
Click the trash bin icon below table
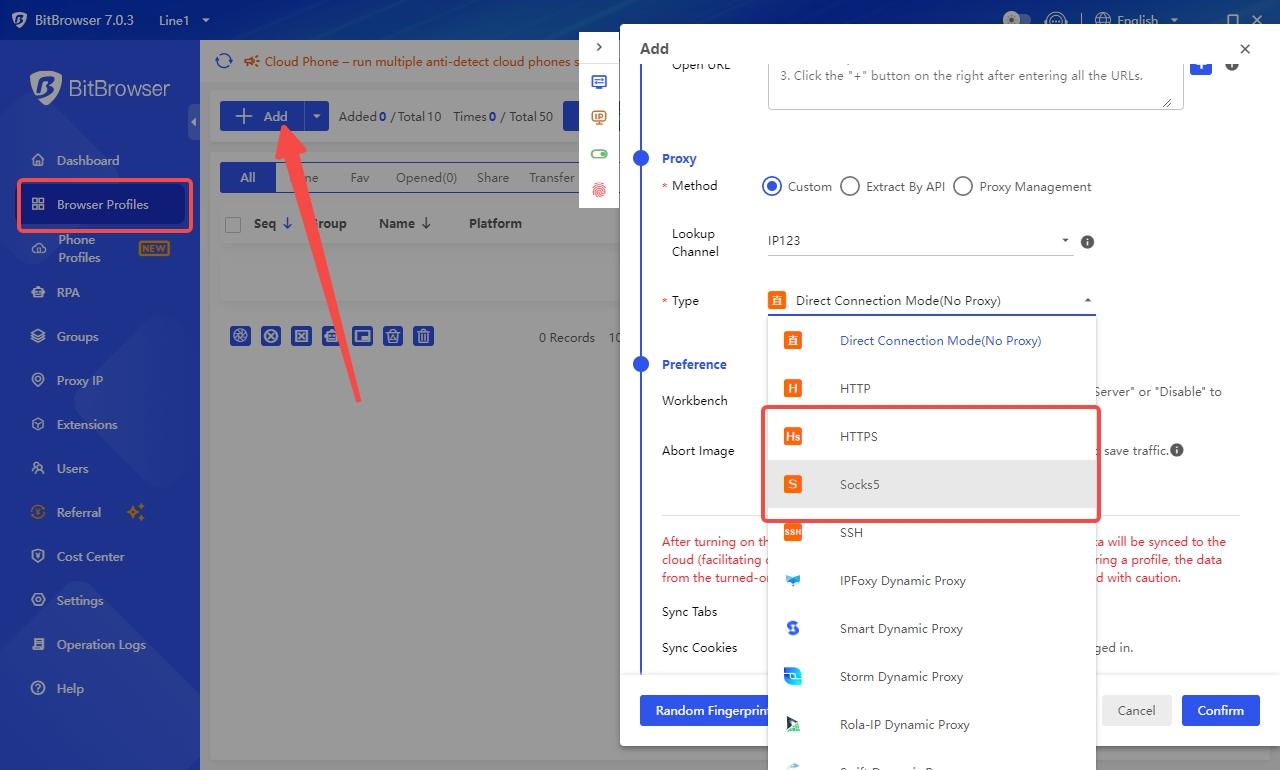click(x=424, y=336)
